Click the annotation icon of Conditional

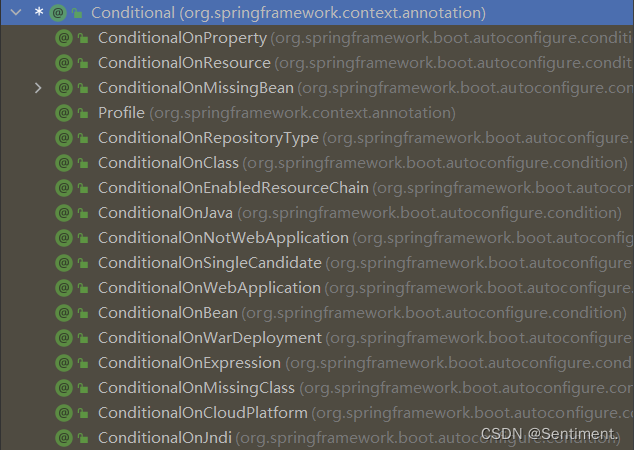[58, 13]
